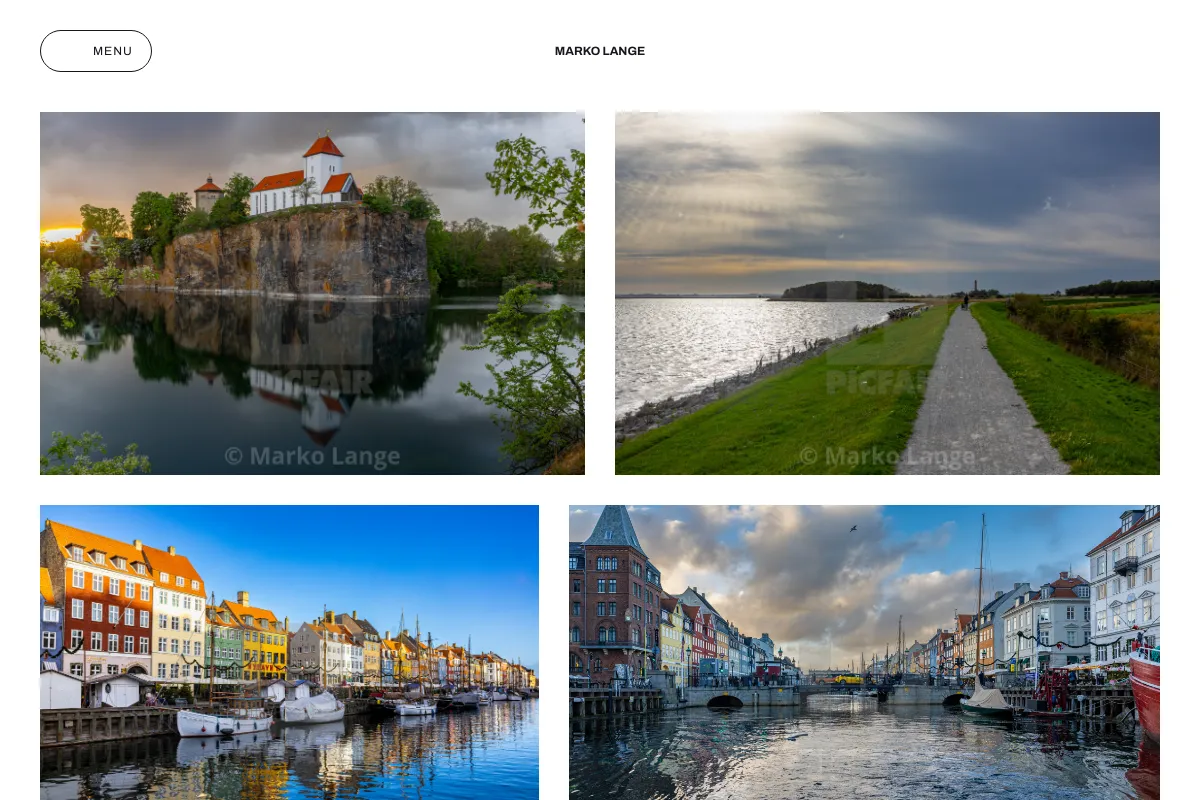The image size is (1200, 800).
Task: Pick the image with the red brick tower building
Action: coord(864,652)
